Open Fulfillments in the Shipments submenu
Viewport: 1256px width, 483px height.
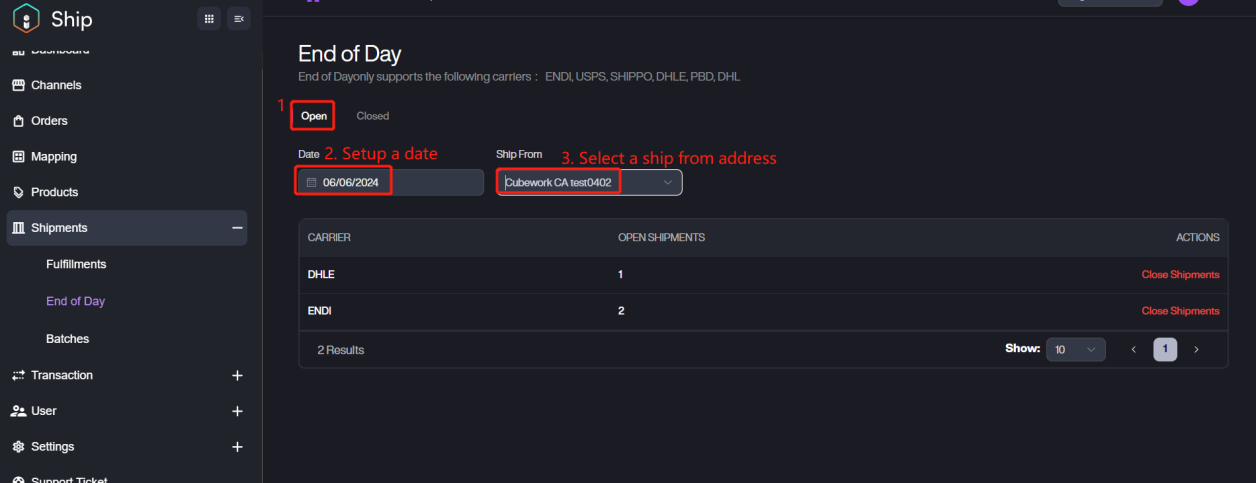click(x=76, y=264)
